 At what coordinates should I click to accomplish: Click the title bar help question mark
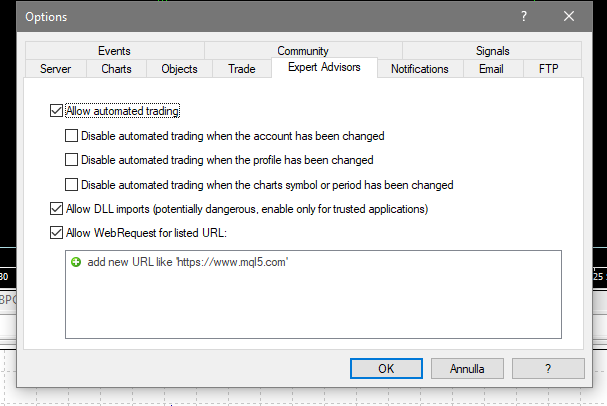coord(523,16)
